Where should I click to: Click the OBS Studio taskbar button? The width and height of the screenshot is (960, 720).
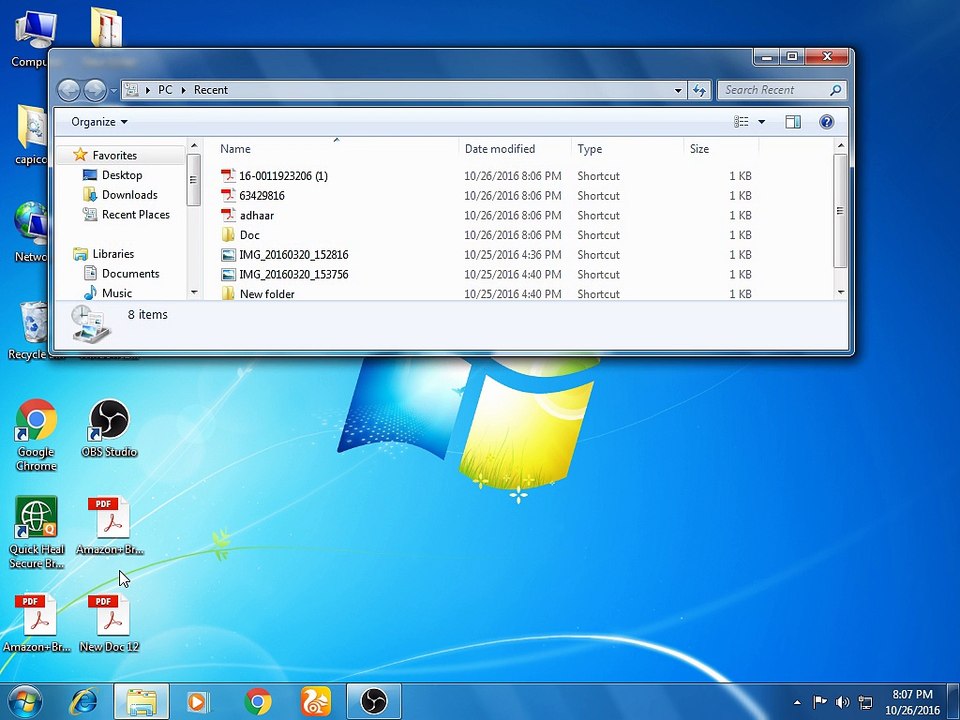click(x=374, y=702)
